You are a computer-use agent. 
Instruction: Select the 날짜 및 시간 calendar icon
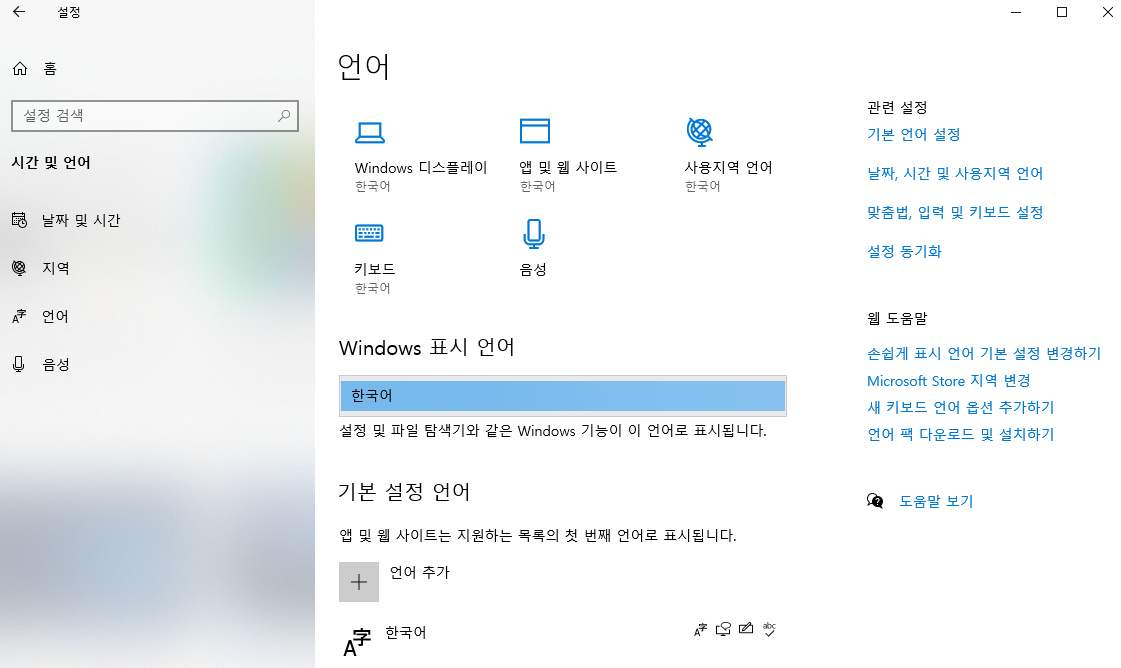click(19, 220)
